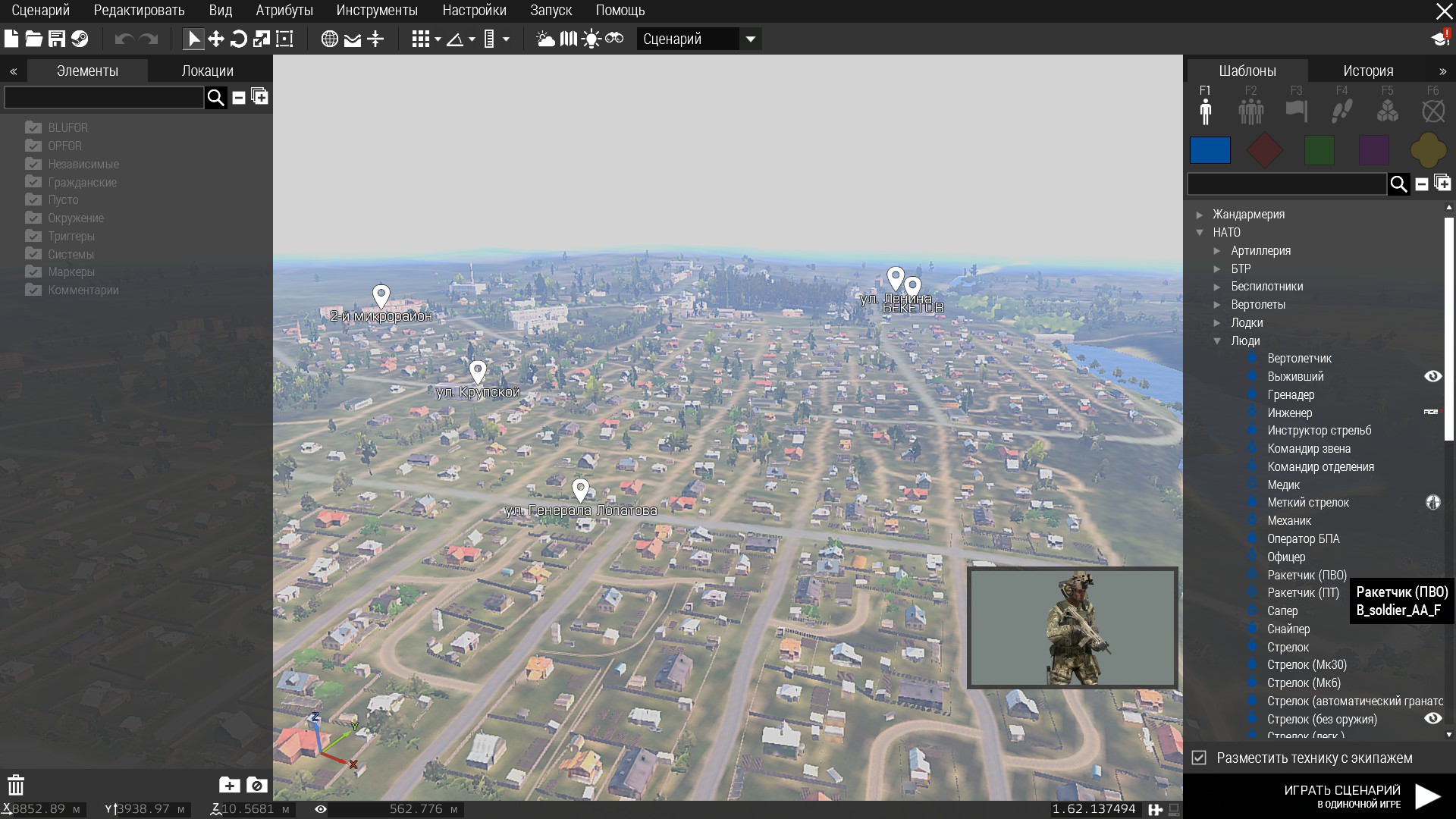This screenshot has height=819, width=1456.
Task: Expand the Жандармерия faction
Action: coord(1200,215)
